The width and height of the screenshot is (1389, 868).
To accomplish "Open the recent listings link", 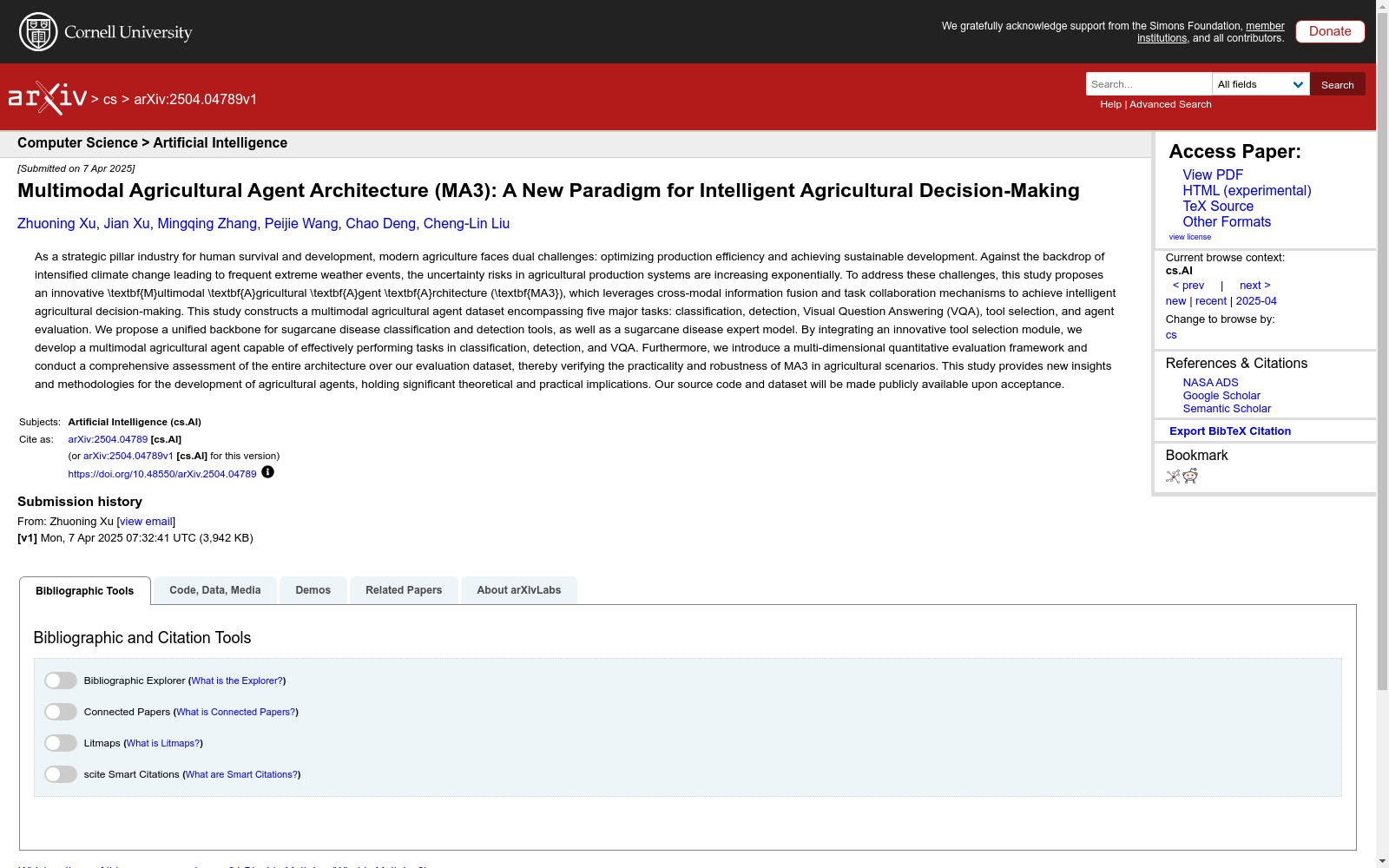I will (1211, 301).
